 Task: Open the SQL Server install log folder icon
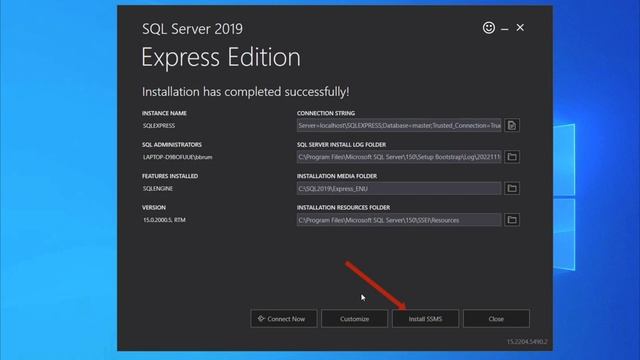coord(512,157)
